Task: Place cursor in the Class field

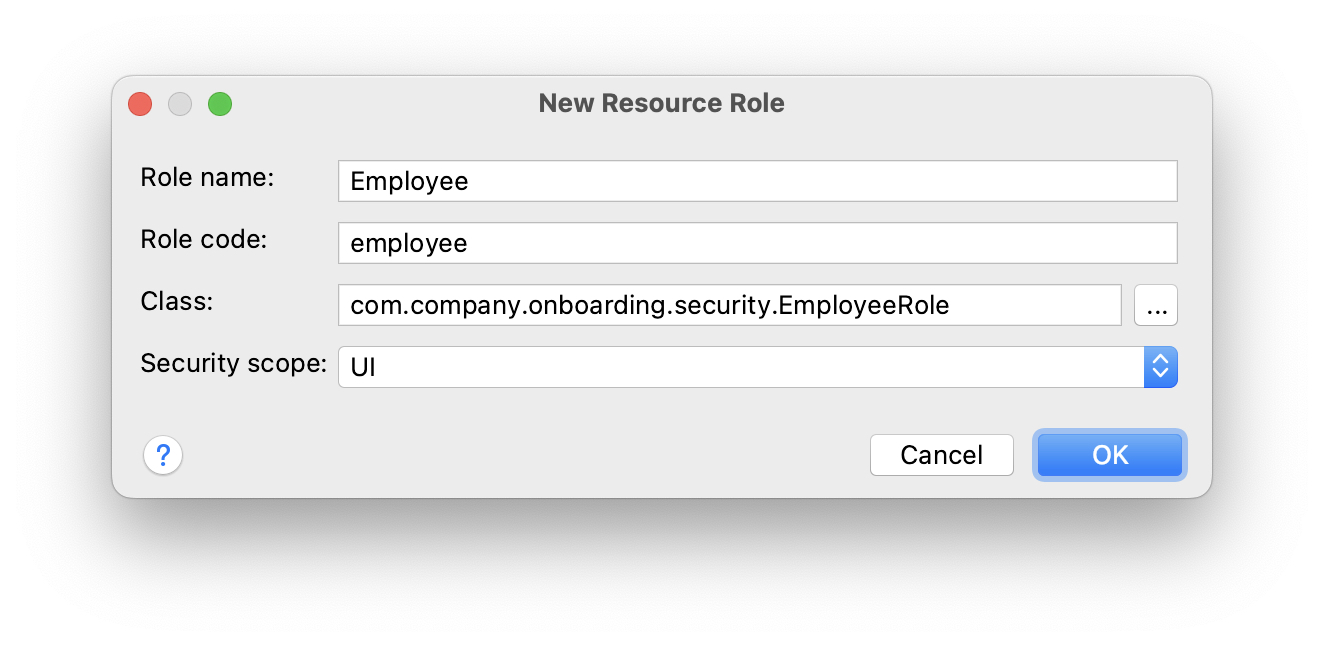Action: pyautogui.click(x=729, y=306)
